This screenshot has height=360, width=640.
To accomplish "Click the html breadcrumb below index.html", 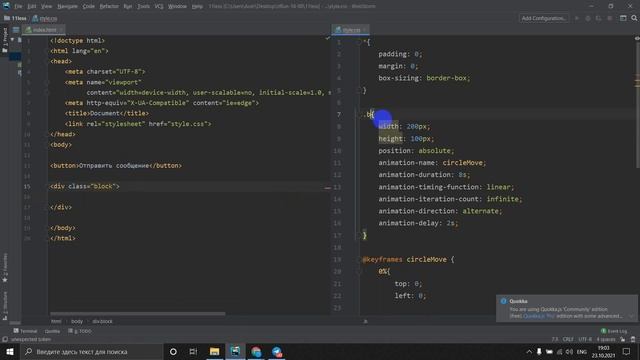I will click(56, 321).
